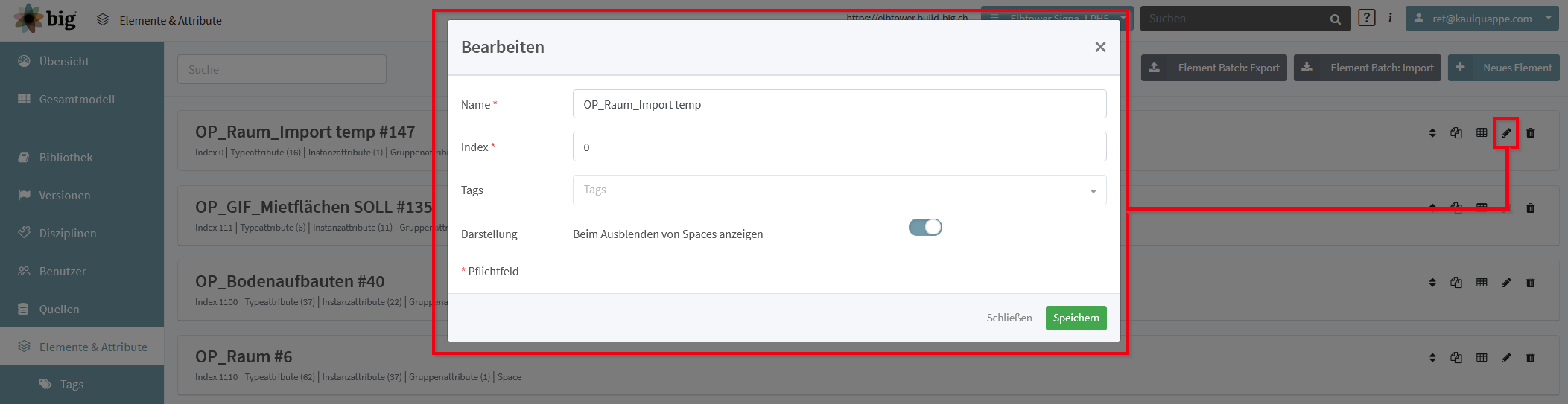
Task: Select Elemente & Attribute in sidebar
Action: coord(82,347)
